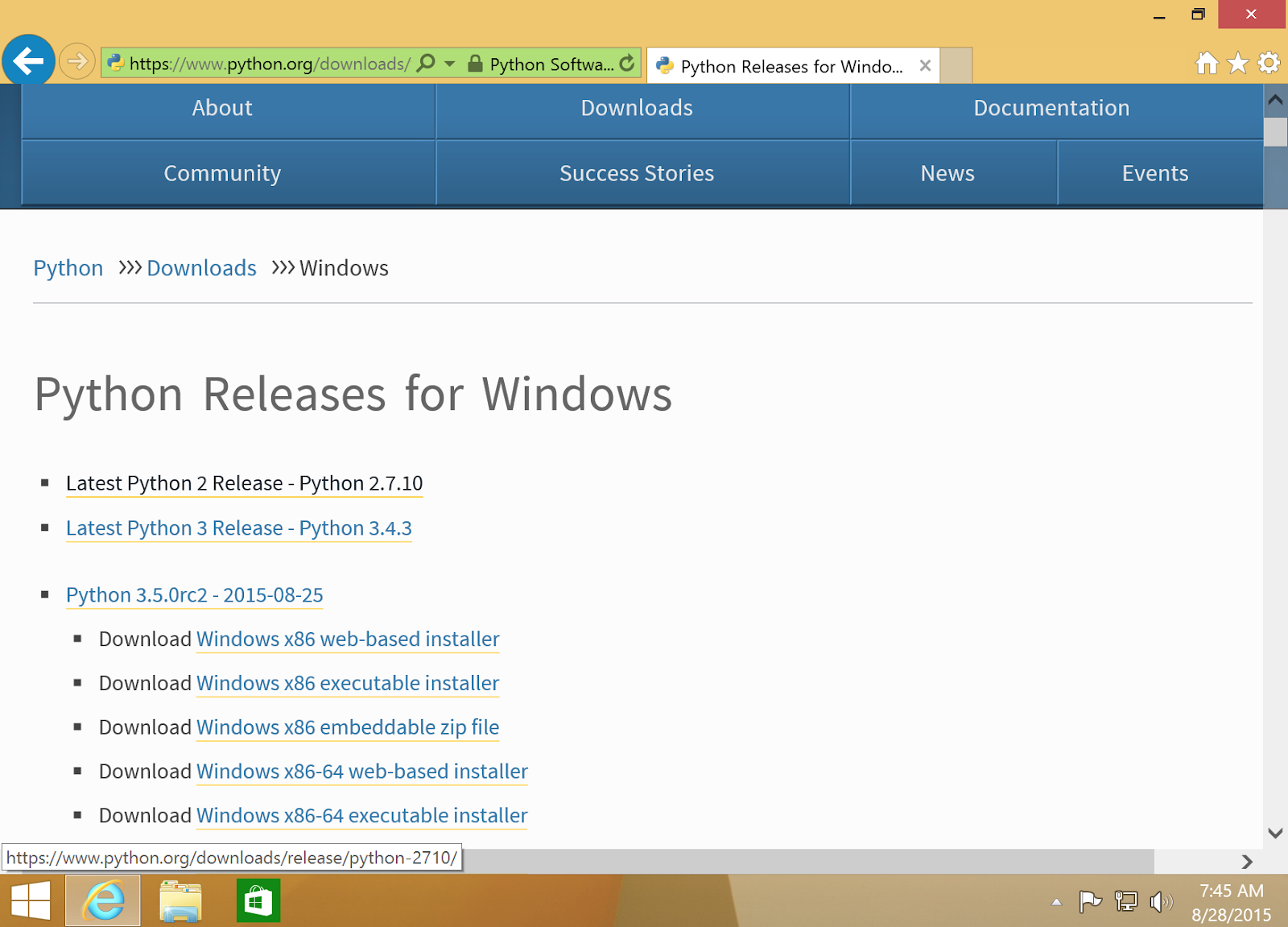Open a new blank browser tab

[x=956, y=65]
